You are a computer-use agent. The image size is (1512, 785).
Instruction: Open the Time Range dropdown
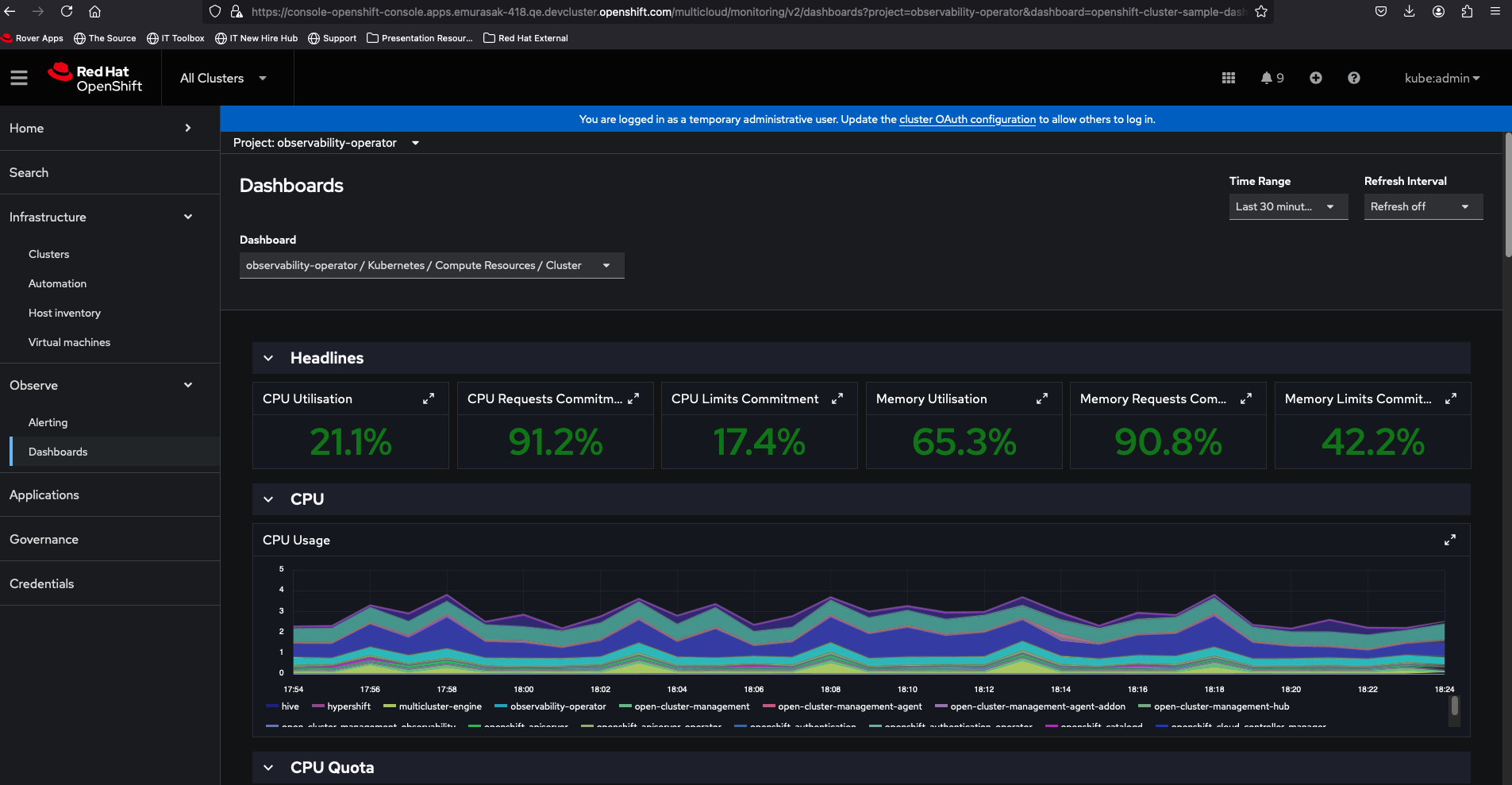click(x=1287, y=206)
